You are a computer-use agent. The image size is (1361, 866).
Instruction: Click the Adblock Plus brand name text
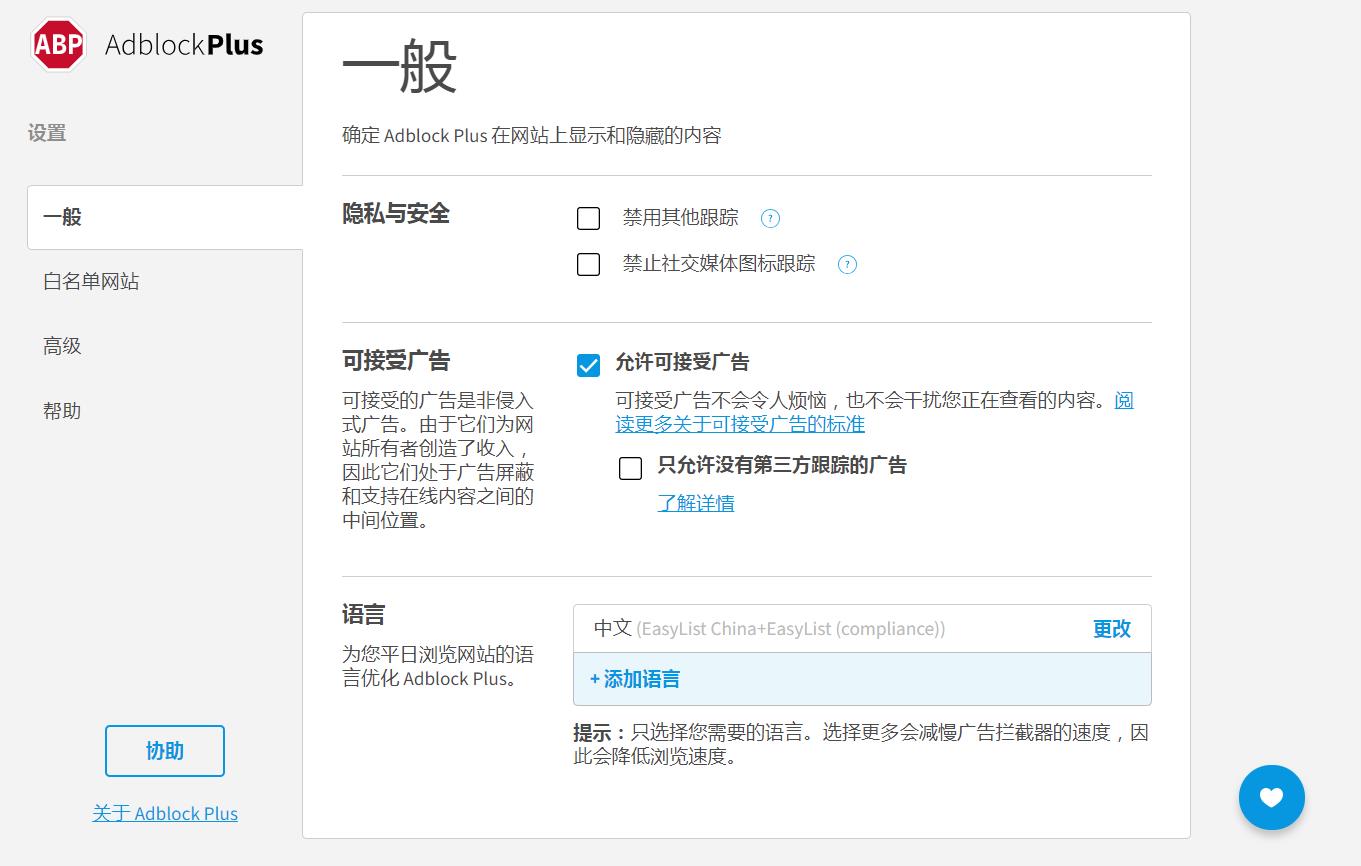(x=184, y=45)
